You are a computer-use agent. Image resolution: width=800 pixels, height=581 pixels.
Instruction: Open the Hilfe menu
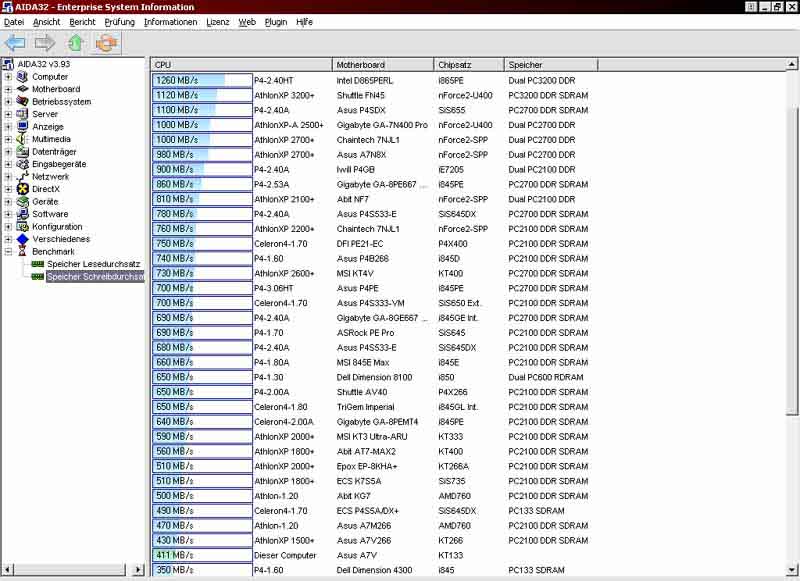(x=304, y=22)
